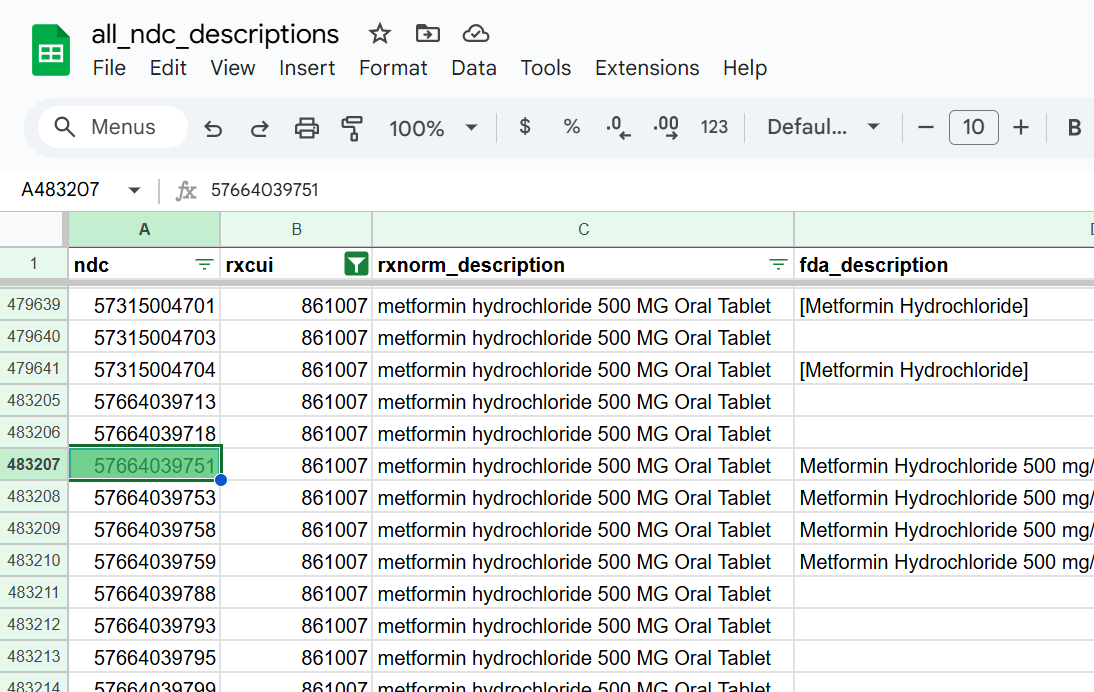Image resolution: width=1094 pixels, height=692 pixels.
Task: Toggle bold formatting
Action: click(x=1073, y=127)
